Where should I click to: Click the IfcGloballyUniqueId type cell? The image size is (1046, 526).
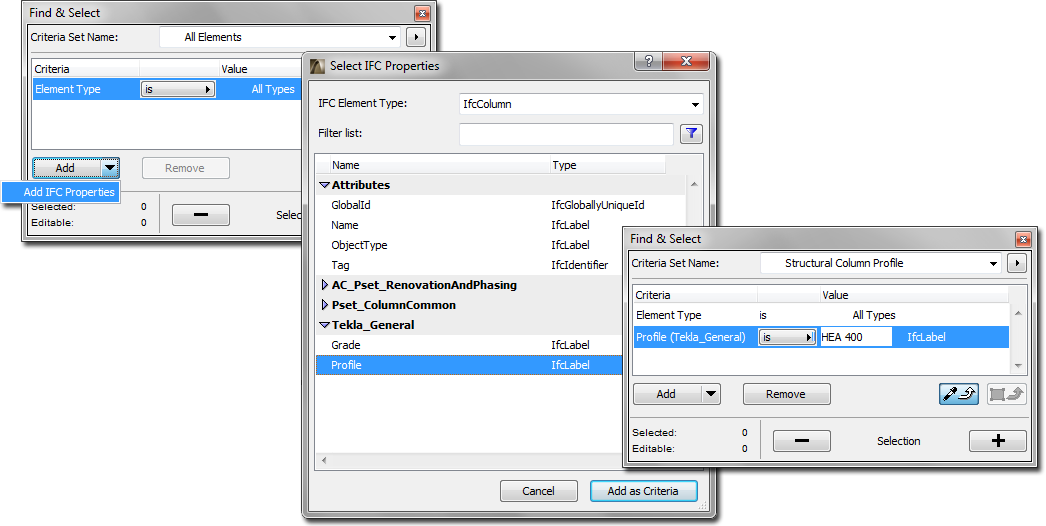(x=598, y=205)
